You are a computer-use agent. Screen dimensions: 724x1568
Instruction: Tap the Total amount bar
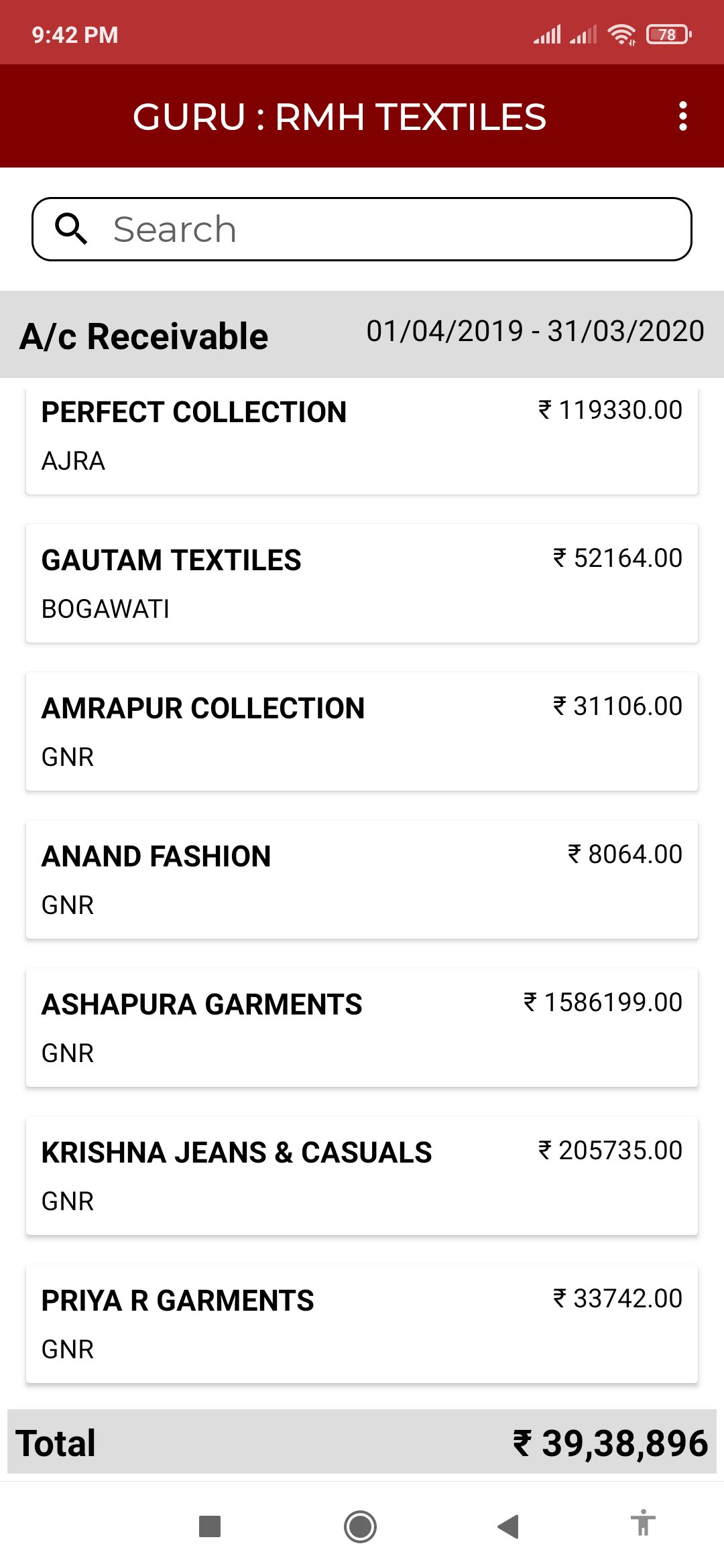click(362, 1442)
